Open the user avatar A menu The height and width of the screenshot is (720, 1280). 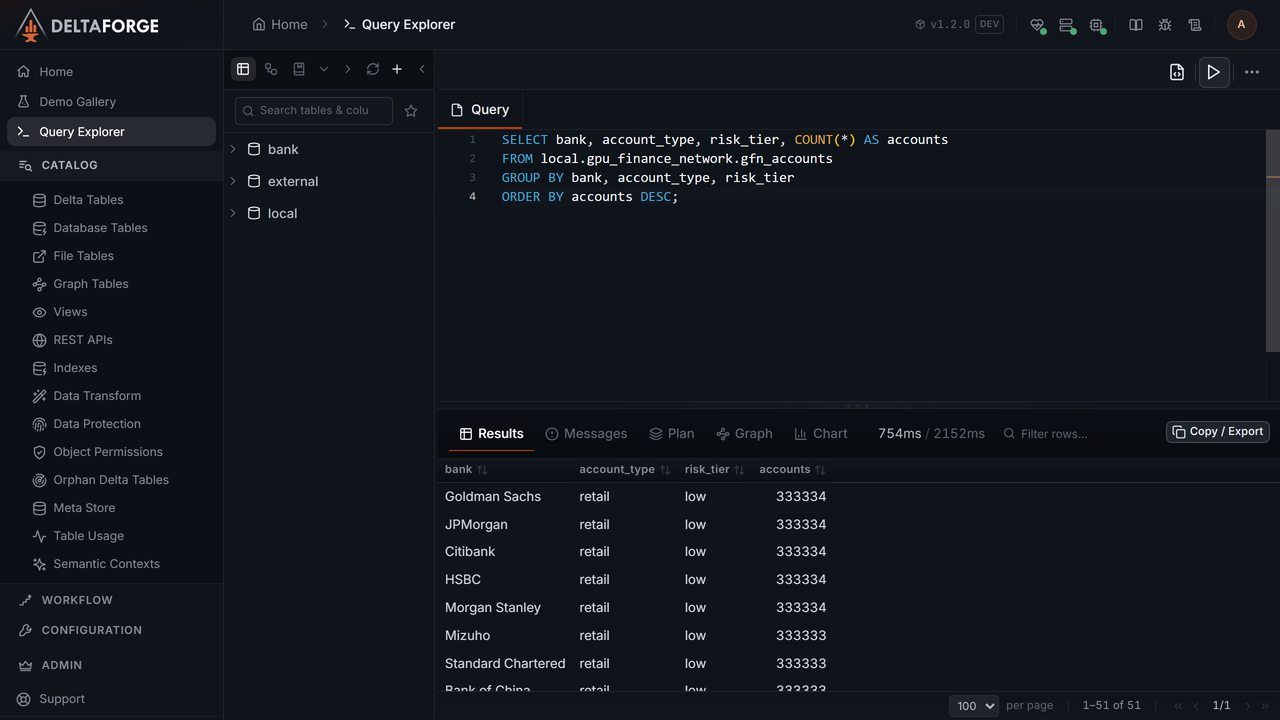coord(1242,25)
